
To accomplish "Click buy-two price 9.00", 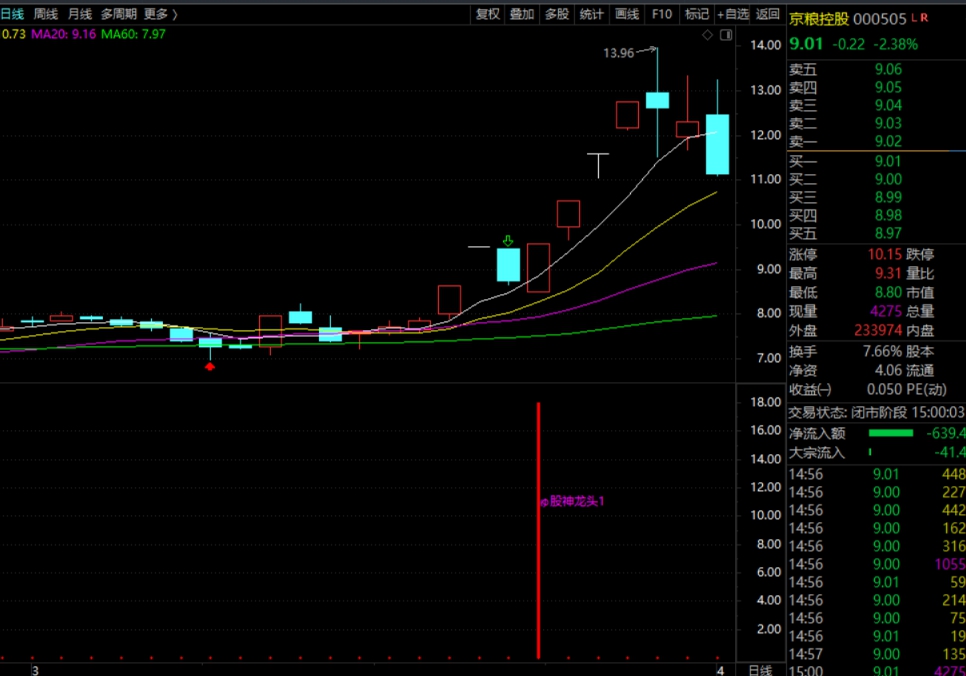I will [888, 179].
